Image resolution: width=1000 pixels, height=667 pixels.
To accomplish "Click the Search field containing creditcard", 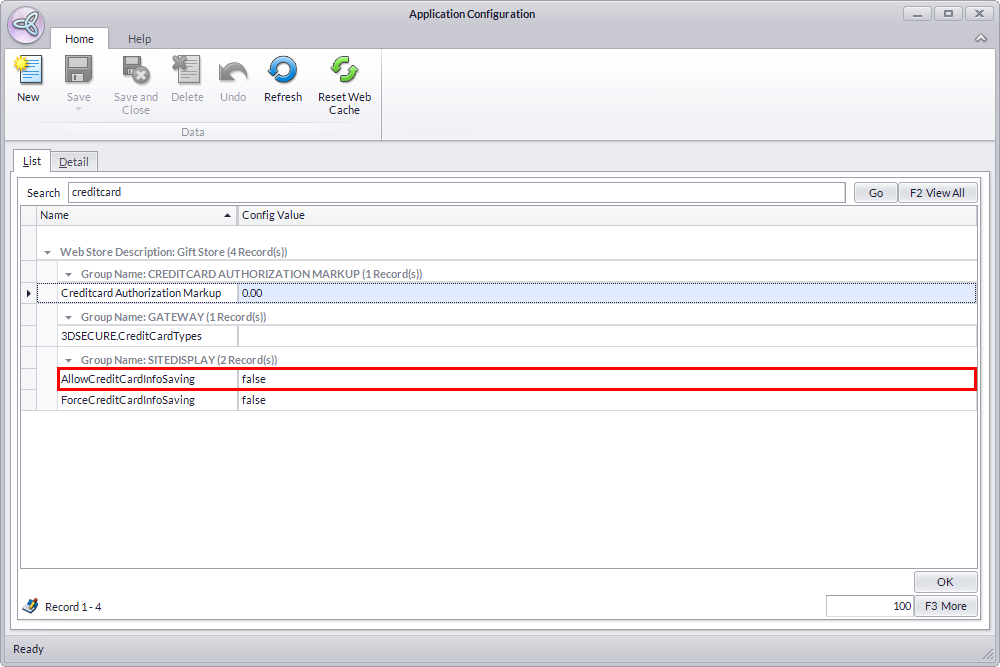I will click(x=457, y=192).
